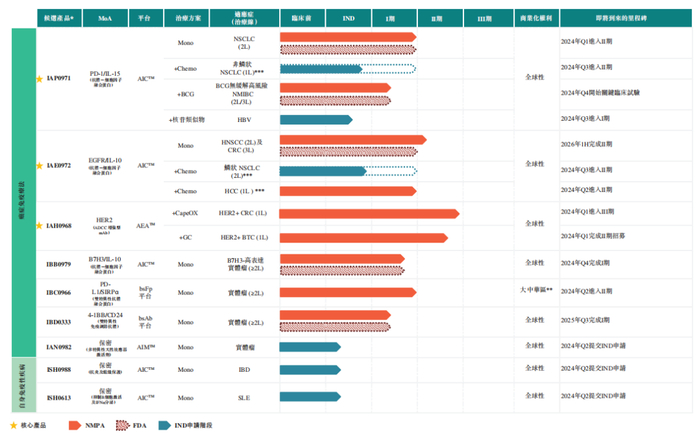Click the HBV indication
Image resolution: width=700 pixels, height=436 pixels.
tap(244, 120)
